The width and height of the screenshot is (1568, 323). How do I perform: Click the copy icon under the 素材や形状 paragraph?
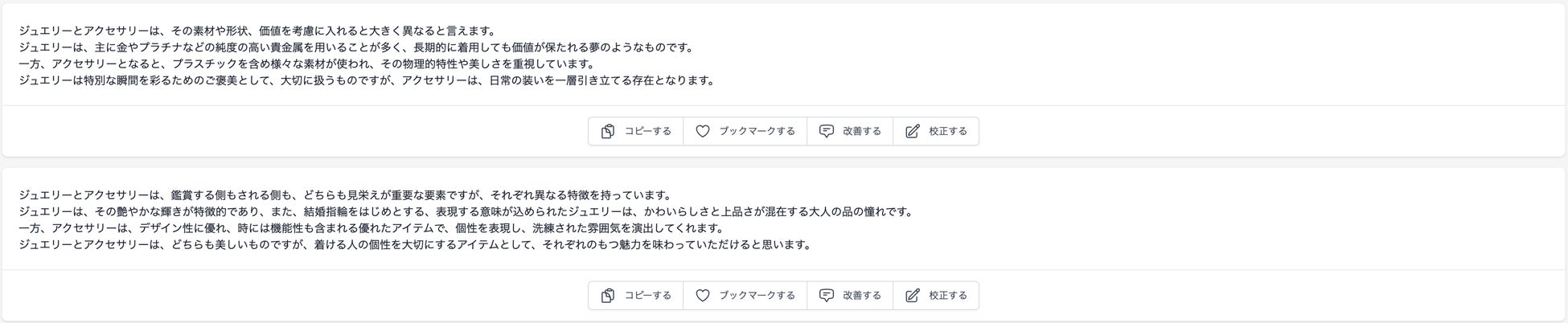[x=608, y=131]
